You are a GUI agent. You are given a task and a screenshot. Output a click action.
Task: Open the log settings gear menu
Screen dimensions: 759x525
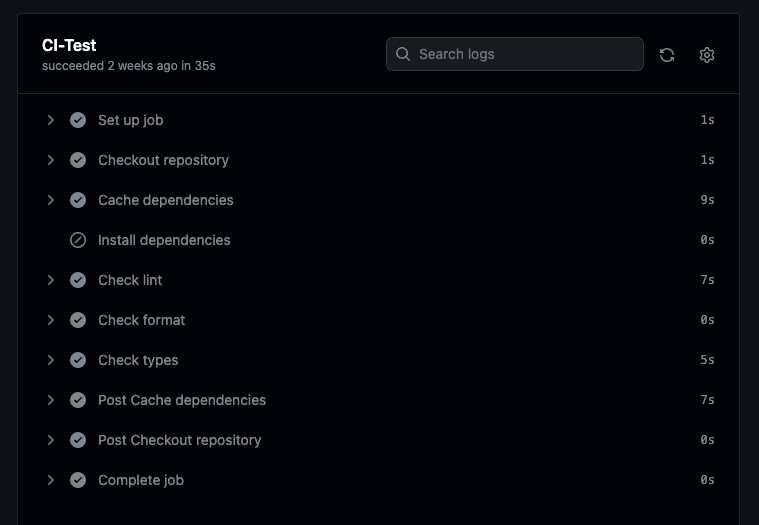click(x=707, y=55)
